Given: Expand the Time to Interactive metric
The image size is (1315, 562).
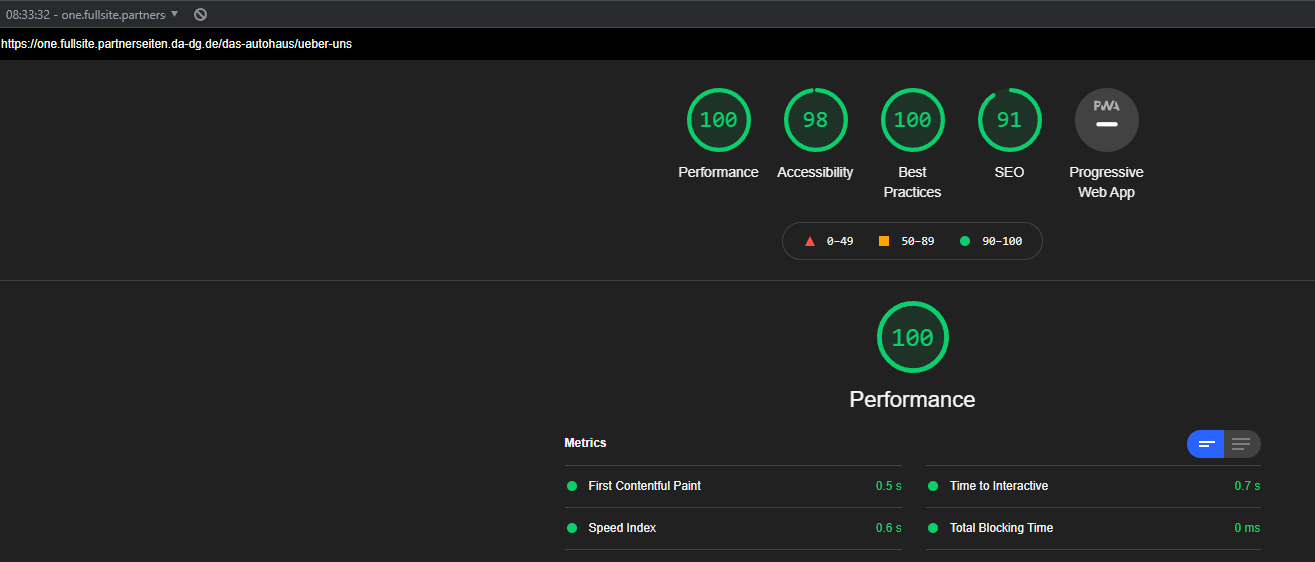Looking at the screenshot, I should (x=998, y=486).
